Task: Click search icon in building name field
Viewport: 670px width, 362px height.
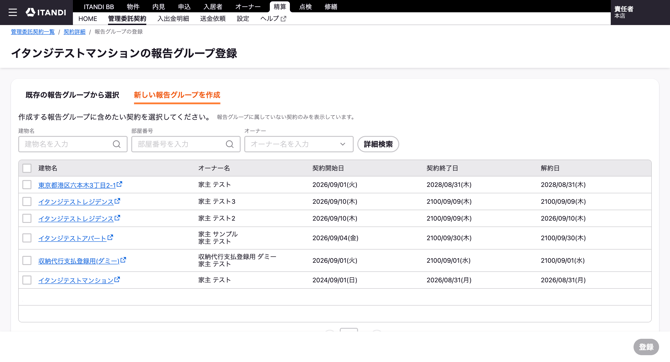Action: pos(117,144)
